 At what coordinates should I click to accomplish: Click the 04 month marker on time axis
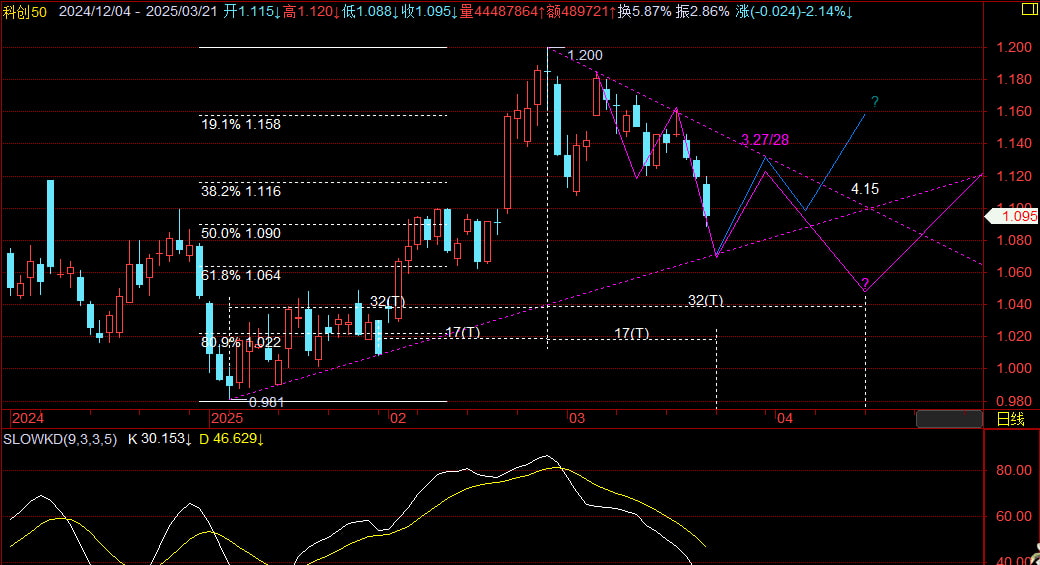[x=785, y=419]
